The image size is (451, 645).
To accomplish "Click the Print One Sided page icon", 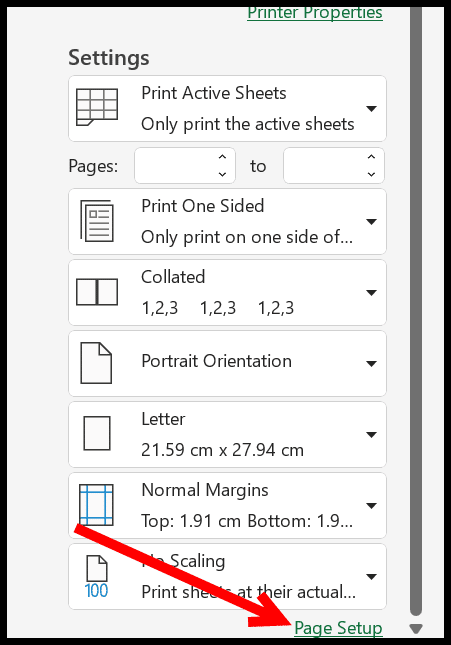I will click(97, 221).
